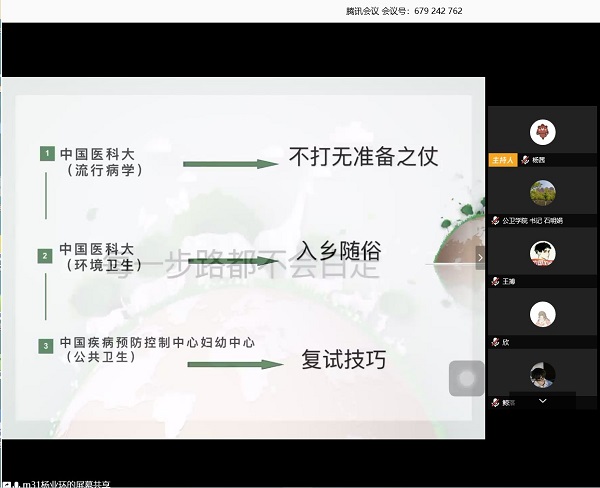600x488 pixels.
Task: Click the mute icon beside 杨茜's name
Action: [525, 160]
